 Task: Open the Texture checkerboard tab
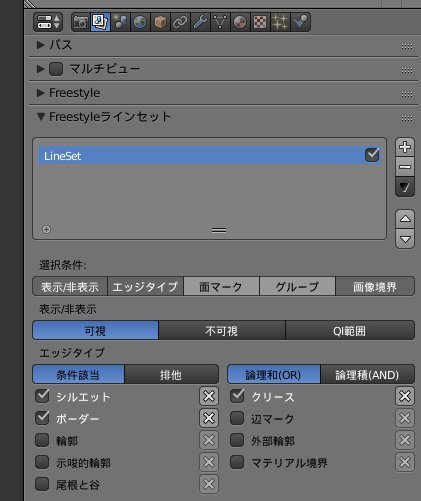click(260, 22)
